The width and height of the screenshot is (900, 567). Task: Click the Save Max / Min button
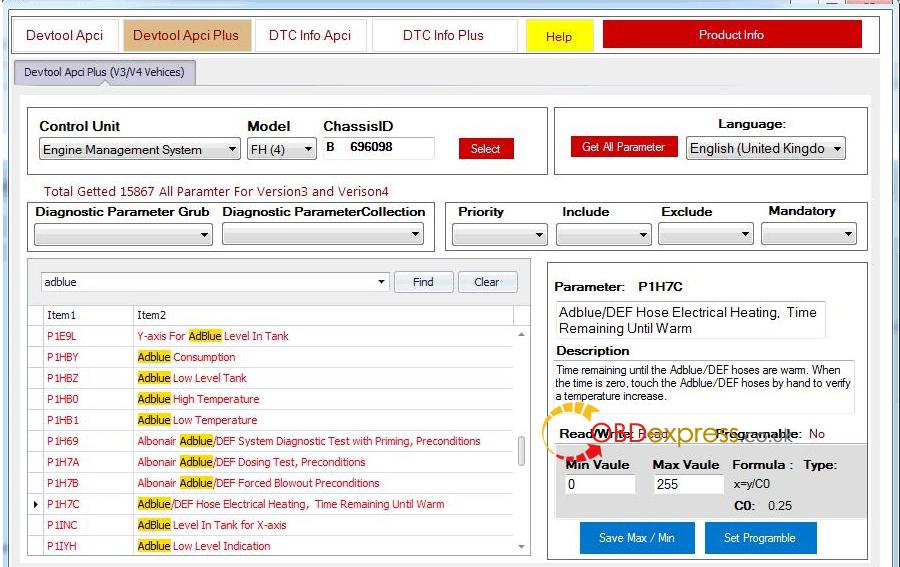636,538
